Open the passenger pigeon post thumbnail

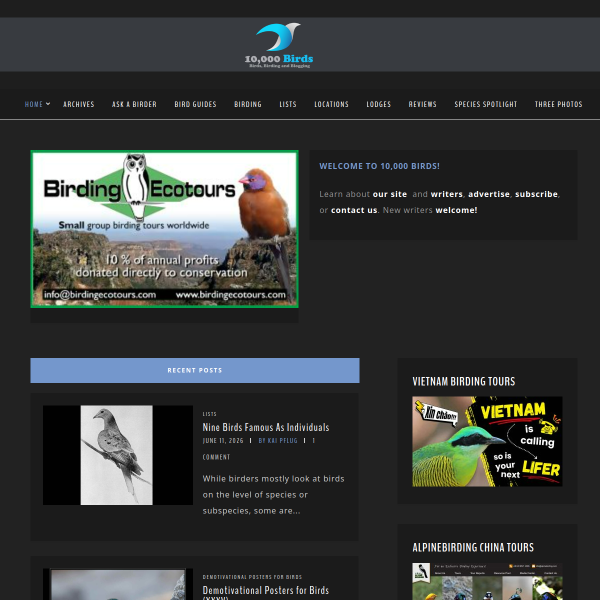(x=118, y=455)
